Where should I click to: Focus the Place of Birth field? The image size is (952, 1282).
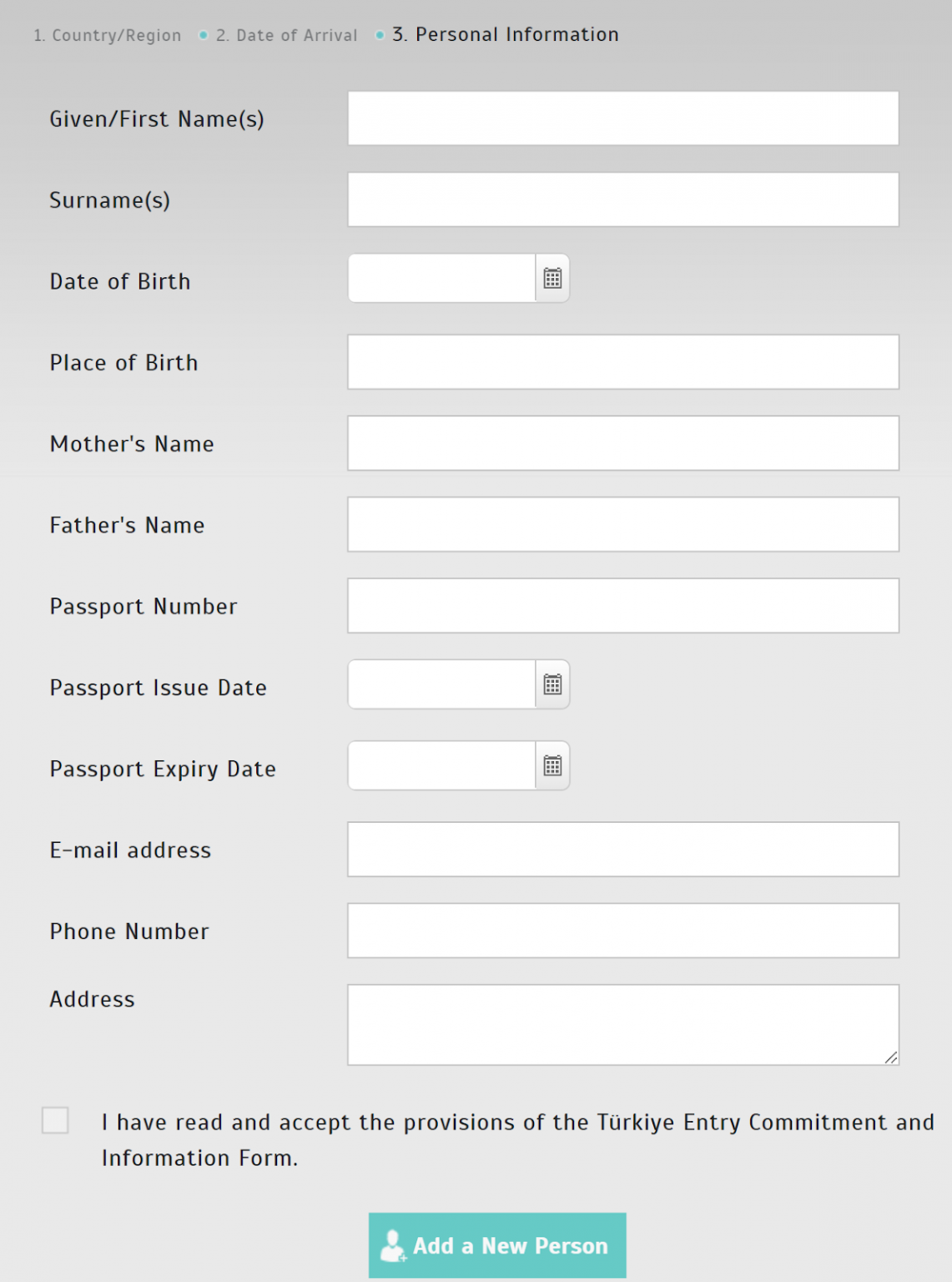click(x=622, y=362)
